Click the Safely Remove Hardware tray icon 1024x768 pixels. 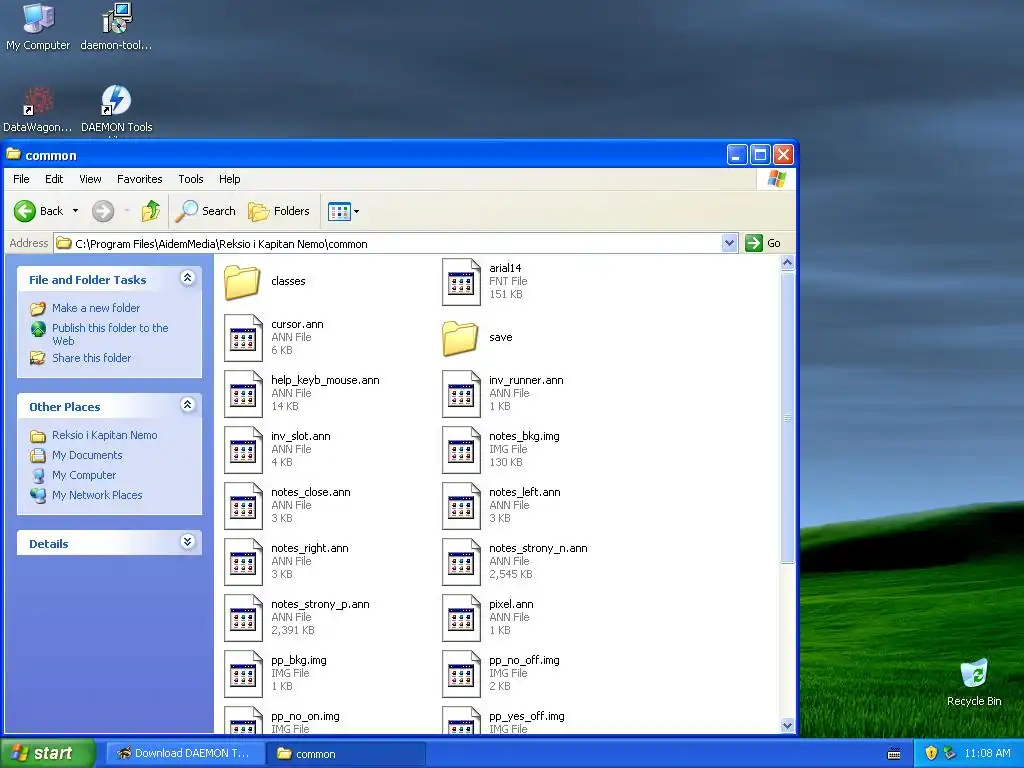coord(950,753)
